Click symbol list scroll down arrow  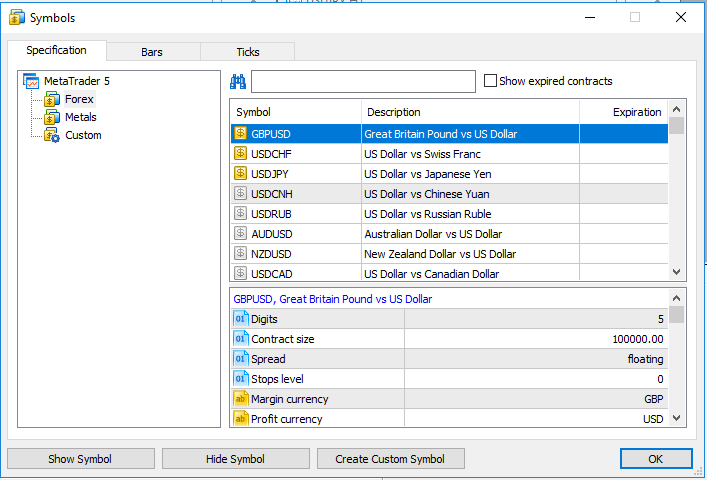pyautogui.click(x=676, y=272)
